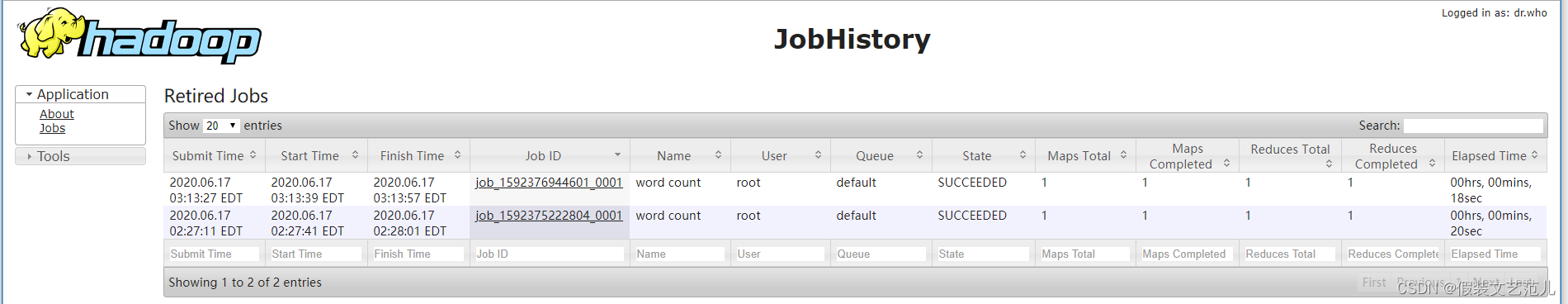Click the Queue filter field
The height and width of the screenshot is (304, 1568).
pos(881,254)
